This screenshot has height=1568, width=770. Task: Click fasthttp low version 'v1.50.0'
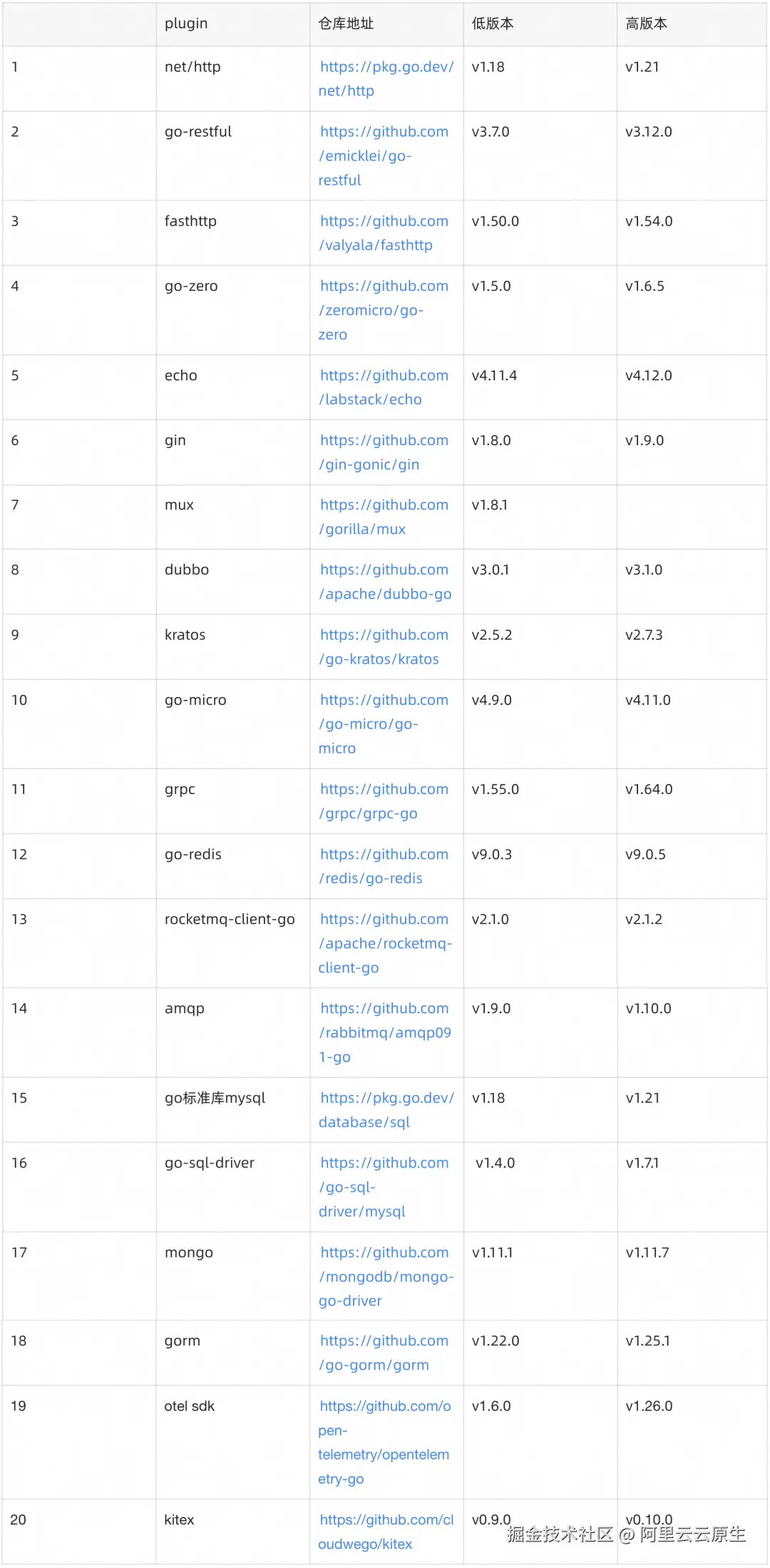[496, 221]
